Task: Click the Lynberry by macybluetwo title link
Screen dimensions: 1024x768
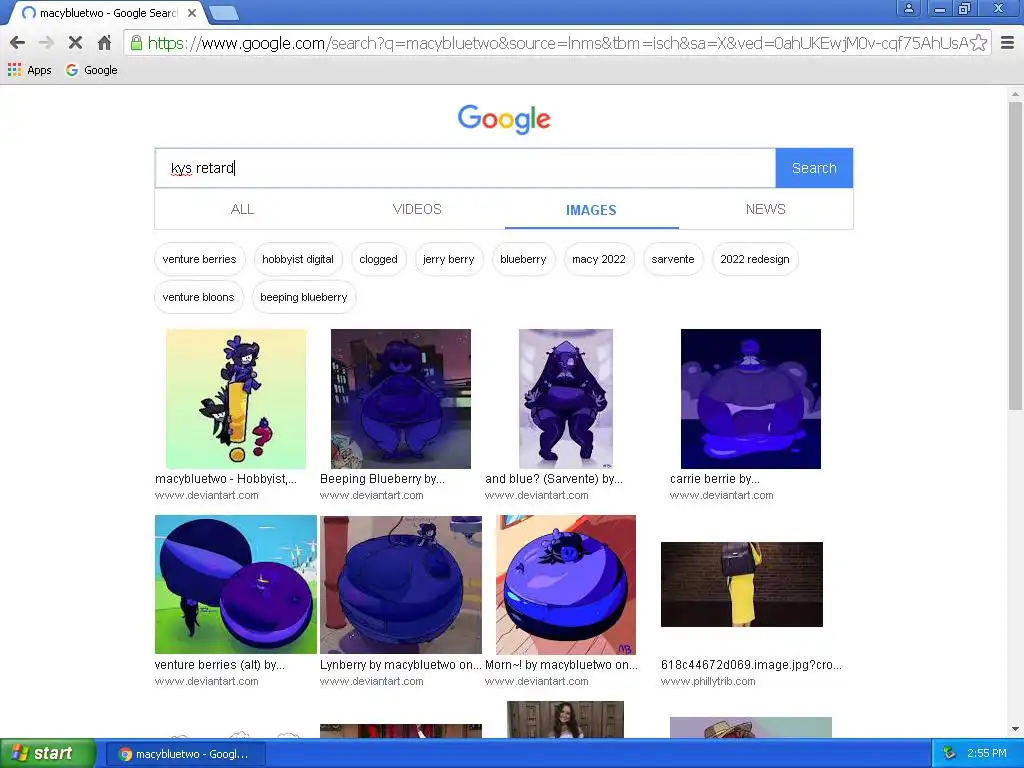Action: point(400,665)
